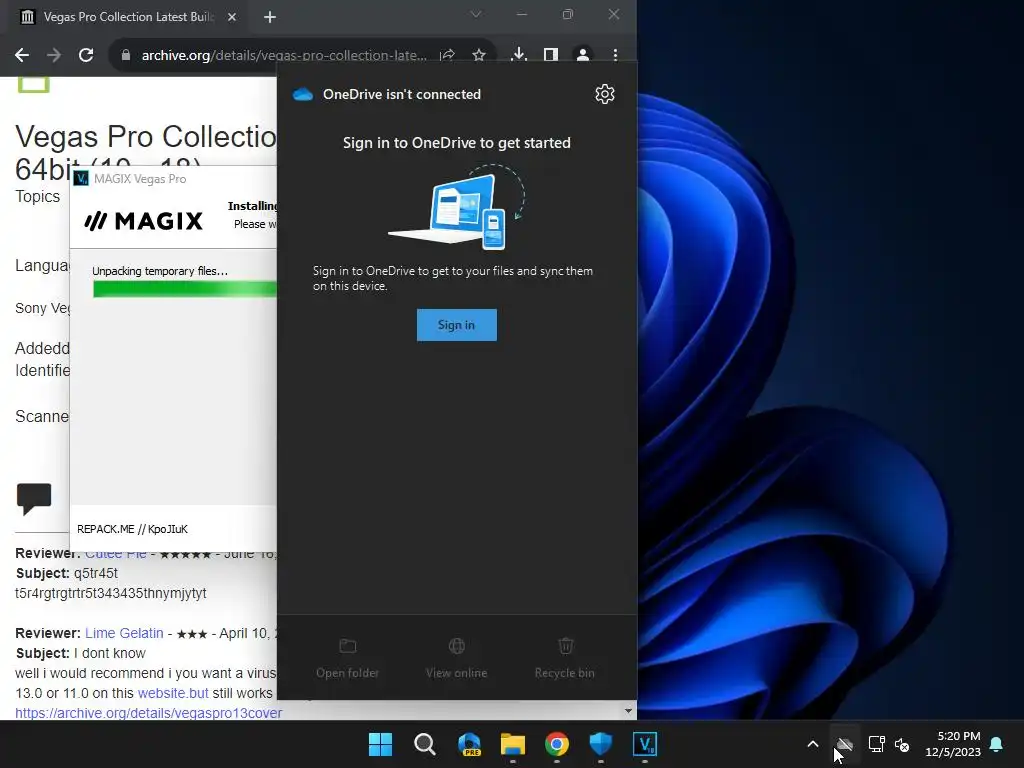Open Lime Gelatin reviewer link
Viewport: 1024px width, 768px height.
point(124,633)
